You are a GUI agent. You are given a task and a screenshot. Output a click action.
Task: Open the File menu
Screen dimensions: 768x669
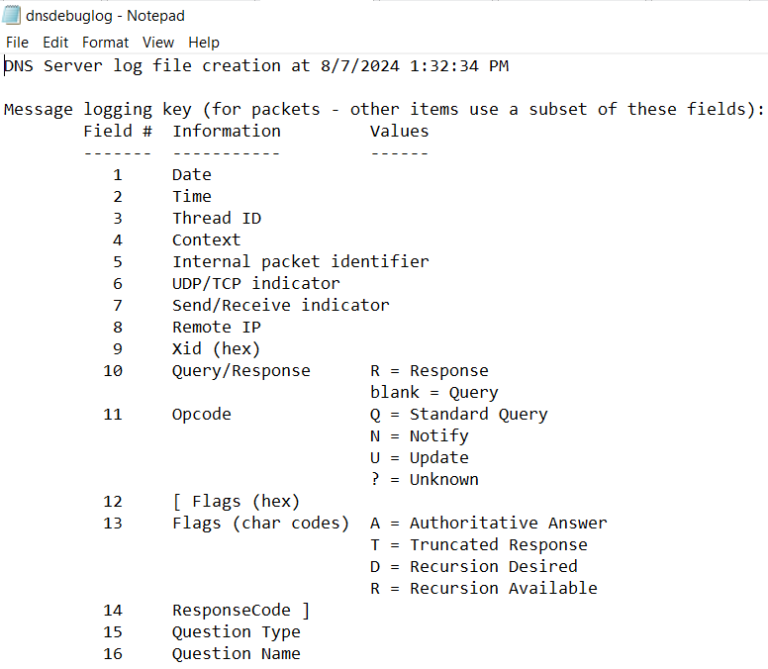[17, 43]
